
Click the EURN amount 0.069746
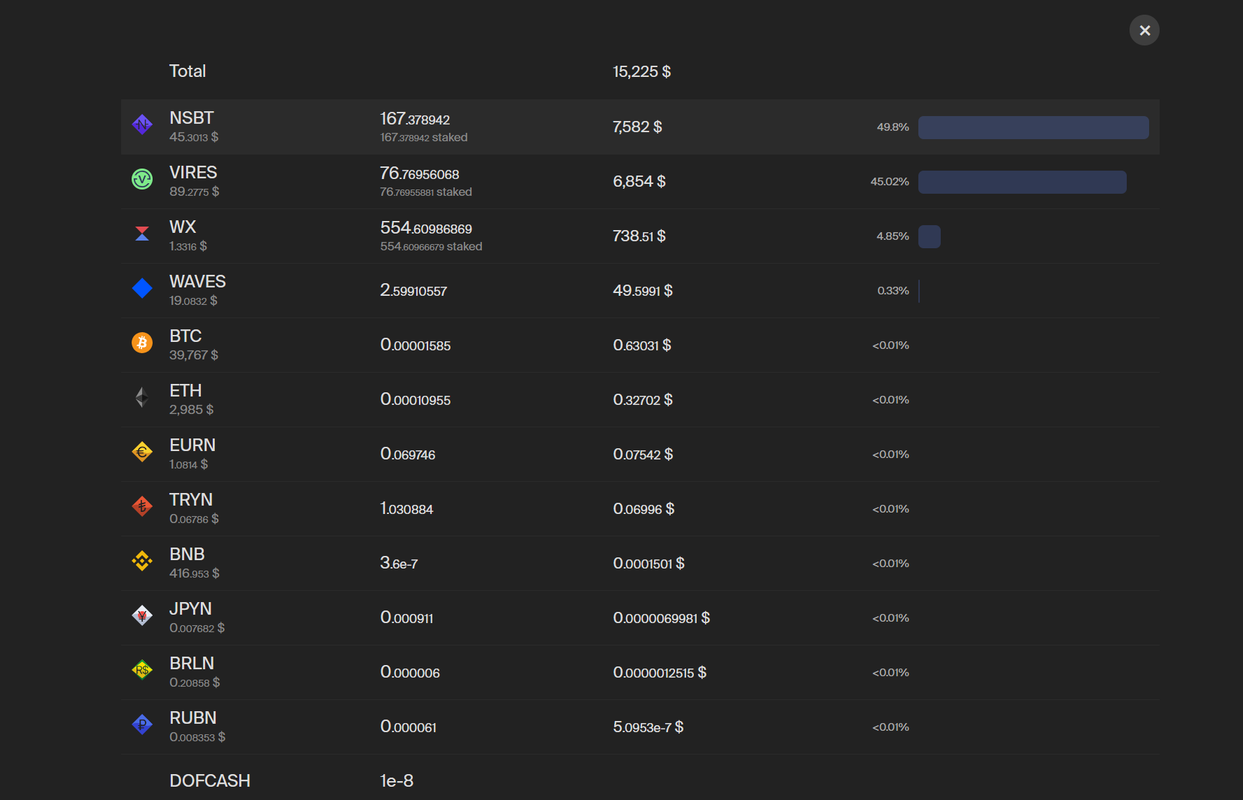coord(408,454)
